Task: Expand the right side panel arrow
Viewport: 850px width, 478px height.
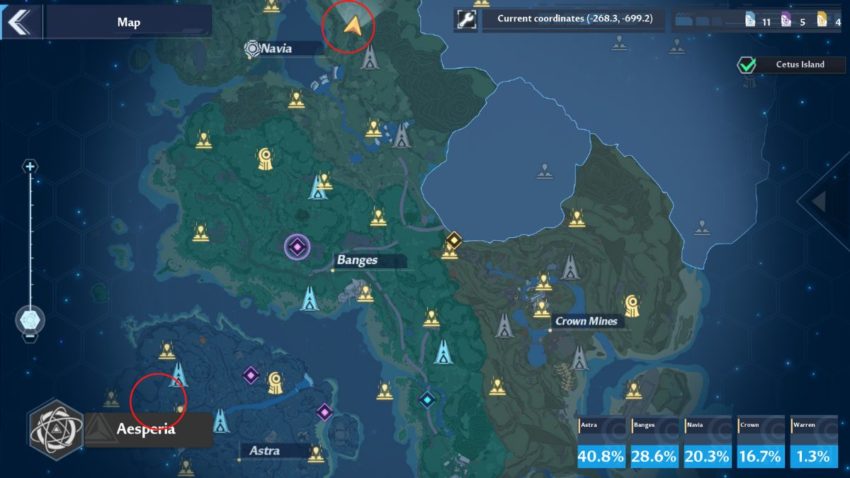Action: pos(818,202)
